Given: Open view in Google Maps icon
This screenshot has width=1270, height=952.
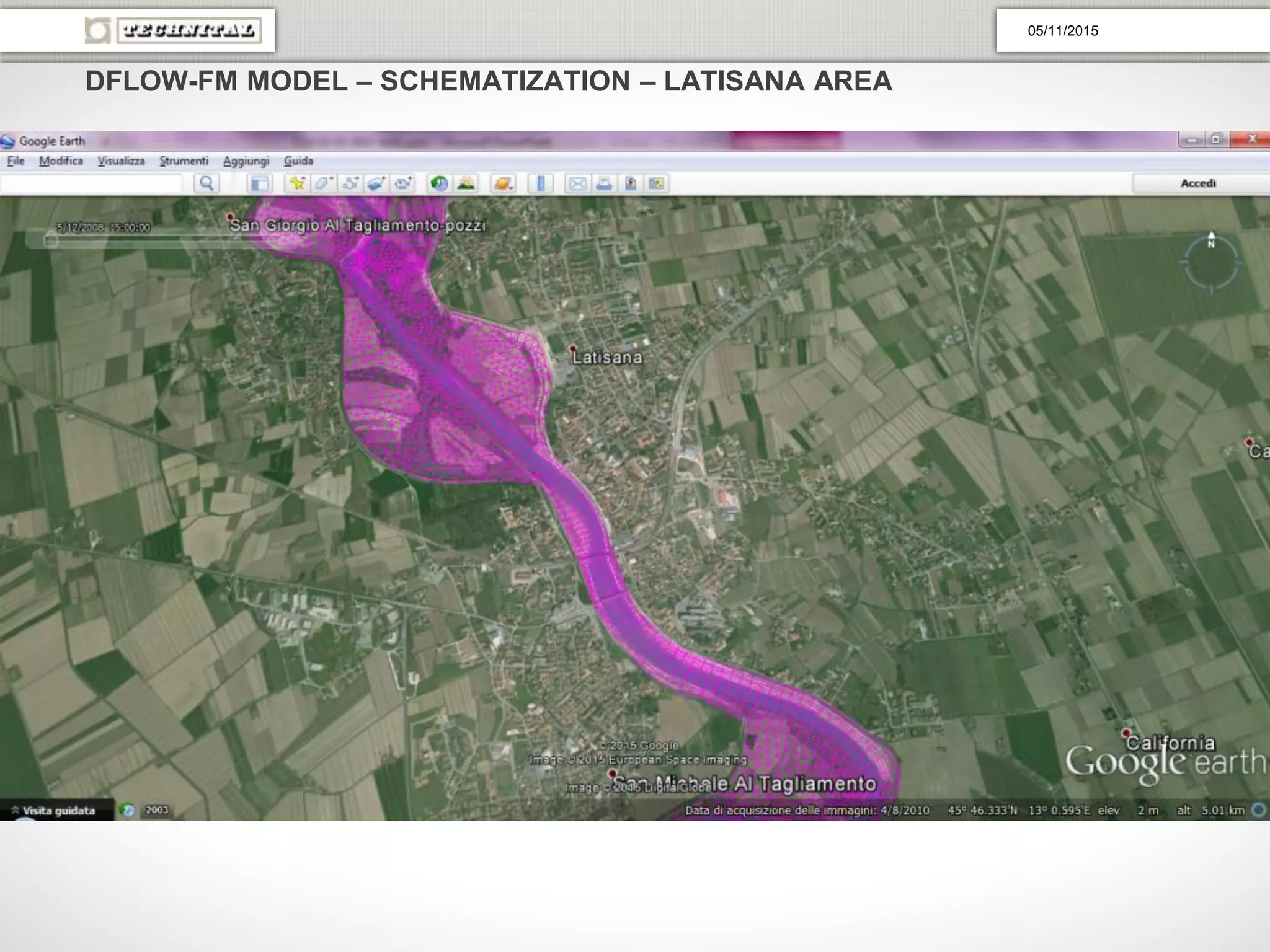Looking at the screenshot, I should coord(657,183).
